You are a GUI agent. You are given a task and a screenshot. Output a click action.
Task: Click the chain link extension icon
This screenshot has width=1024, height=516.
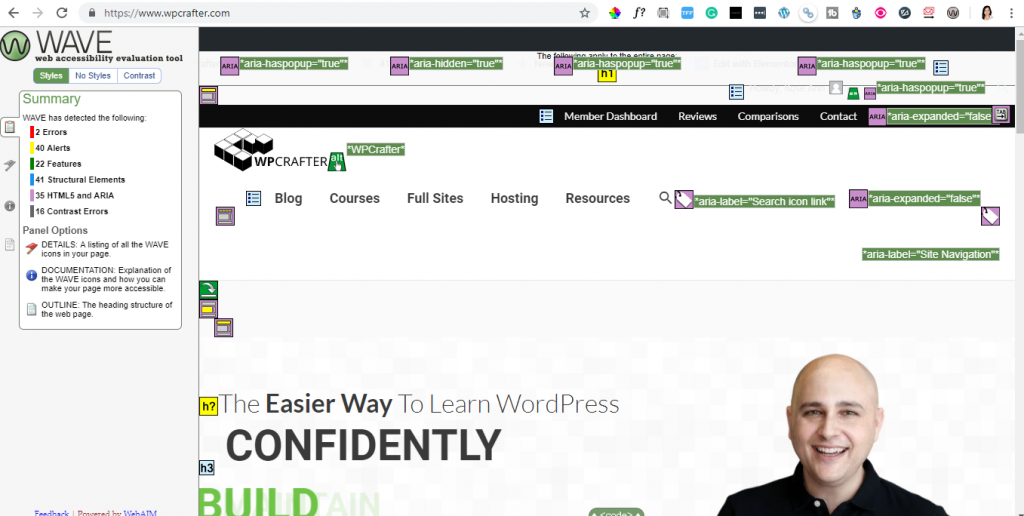[808, 12]
